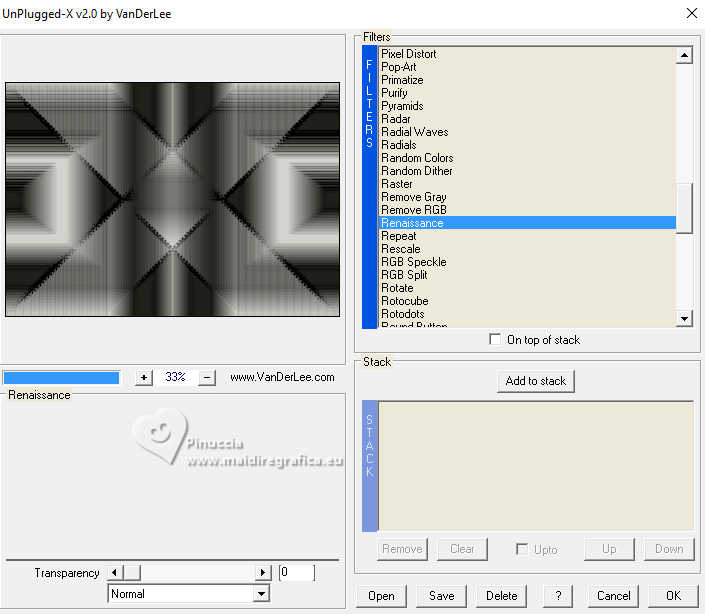Click the zoom out minus button

(x=207, y=378)
